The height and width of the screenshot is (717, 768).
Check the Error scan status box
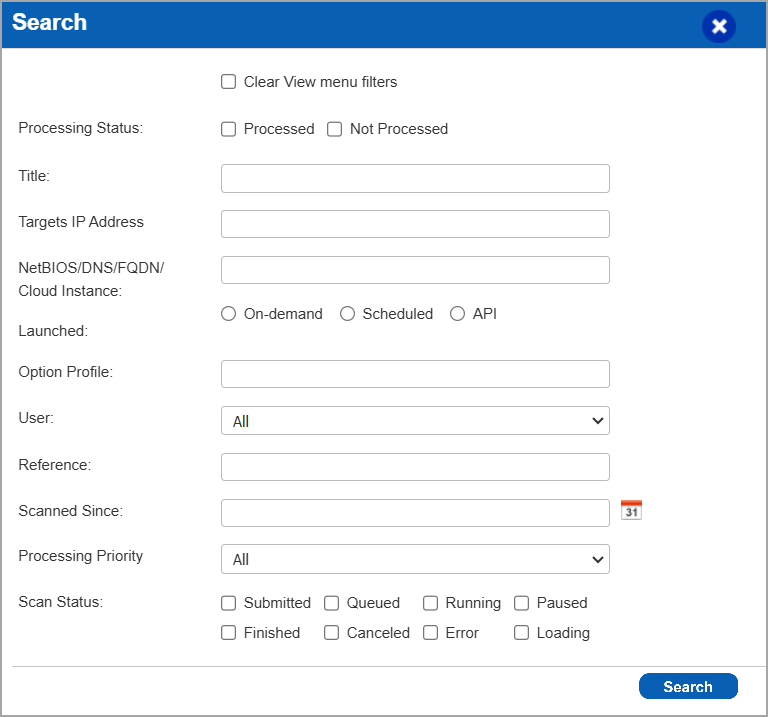[x=431, y=633]
